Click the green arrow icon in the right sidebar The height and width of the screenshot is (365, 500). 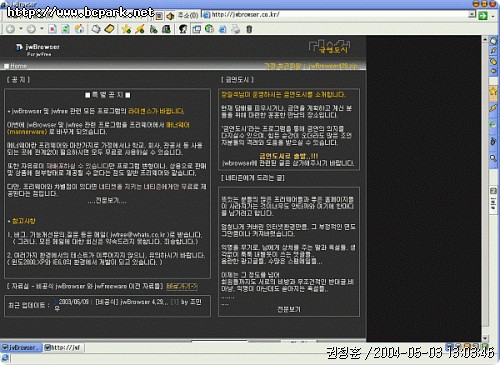493,125
